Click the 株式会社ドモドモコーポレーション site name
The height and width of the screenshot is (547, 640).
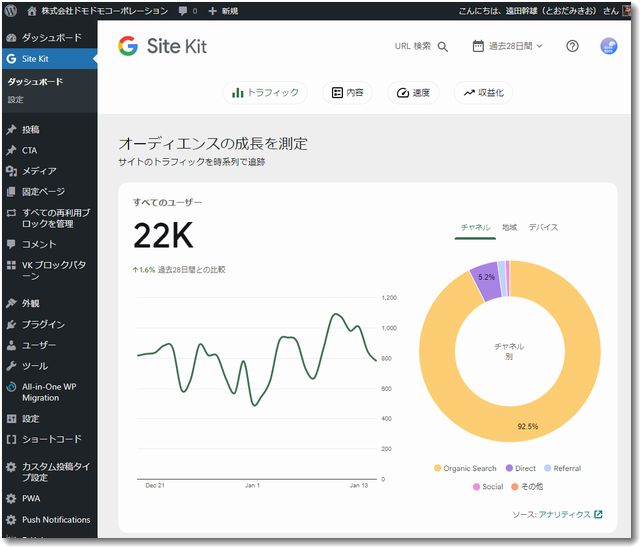point(104,11)
